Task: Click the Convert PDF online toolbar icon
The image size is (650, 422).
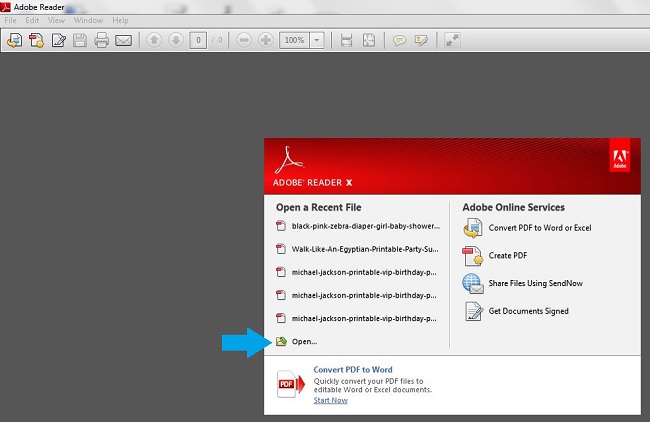Action: point(15,40)
